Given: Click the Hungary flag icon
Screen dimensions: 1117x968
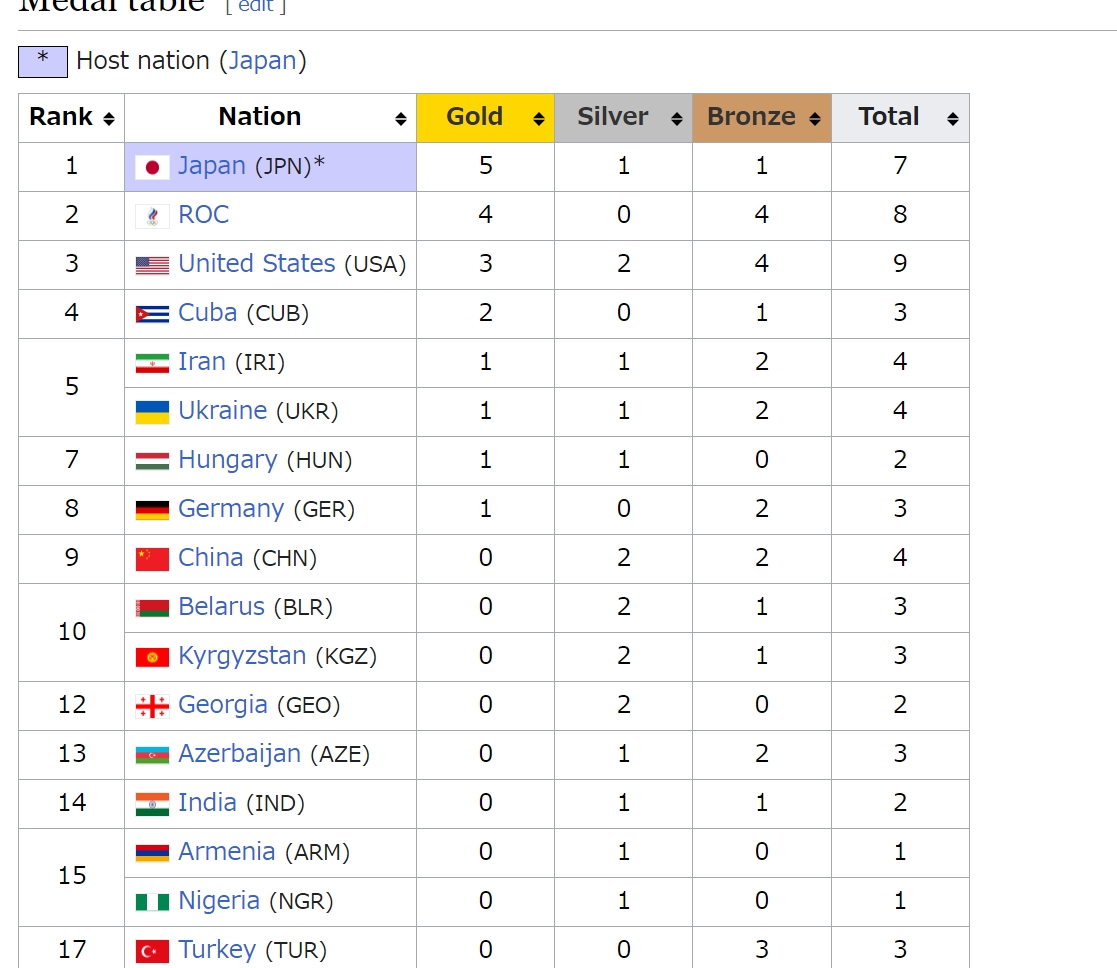Looking at the screenshot, I should pyautogui.click(x=152, y=462).
